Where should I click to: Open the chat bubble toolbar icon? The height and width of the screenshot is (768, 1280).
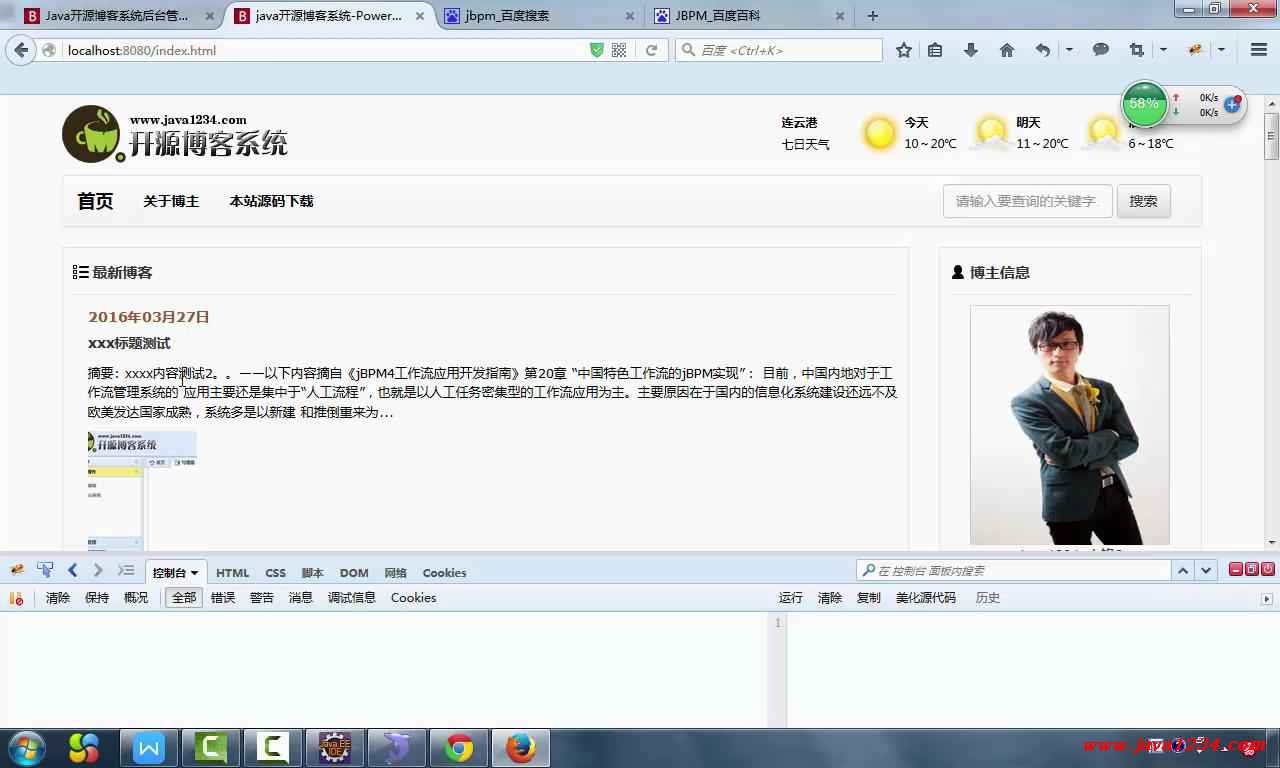point(1101,49)
